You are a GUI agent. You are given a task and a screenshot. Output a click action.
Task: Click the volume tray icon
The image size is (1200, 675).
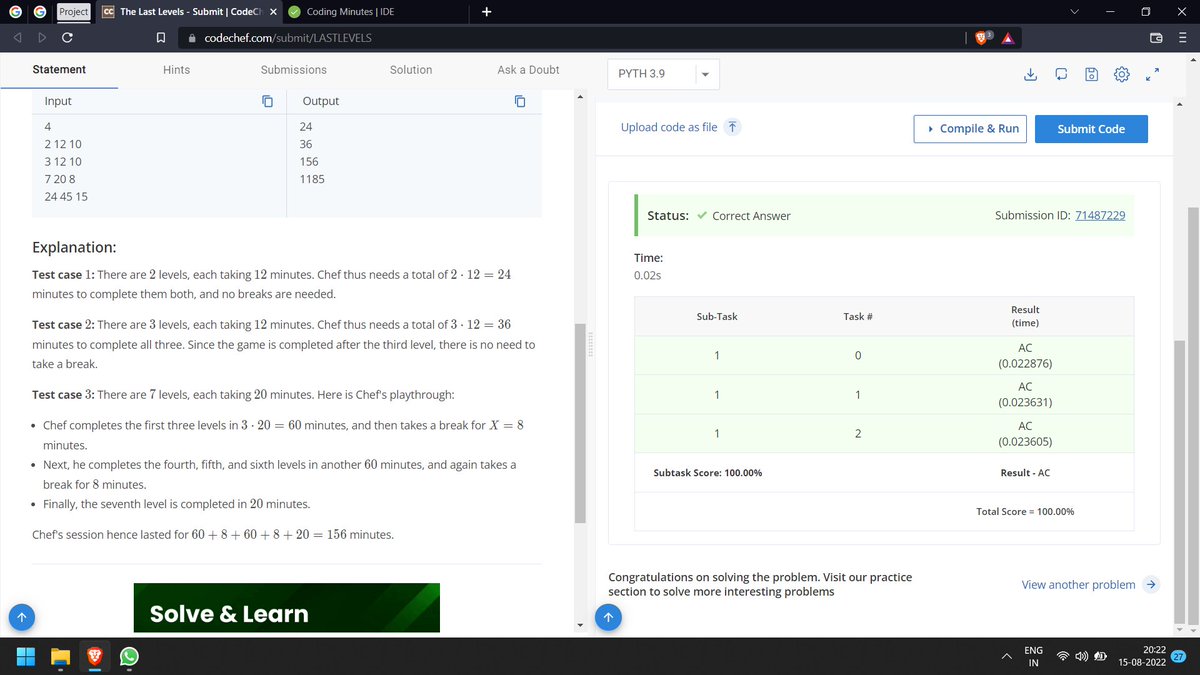pyautogui.click(x=1082, y=657)
